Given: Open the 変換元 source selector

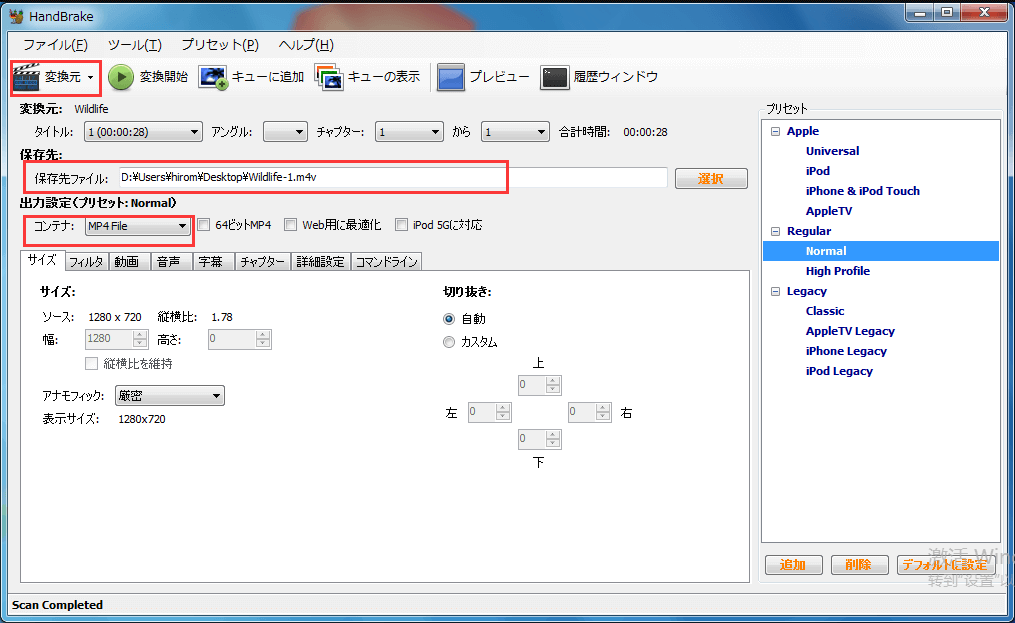Looking at the screenshot, I should tap(54, 77).
